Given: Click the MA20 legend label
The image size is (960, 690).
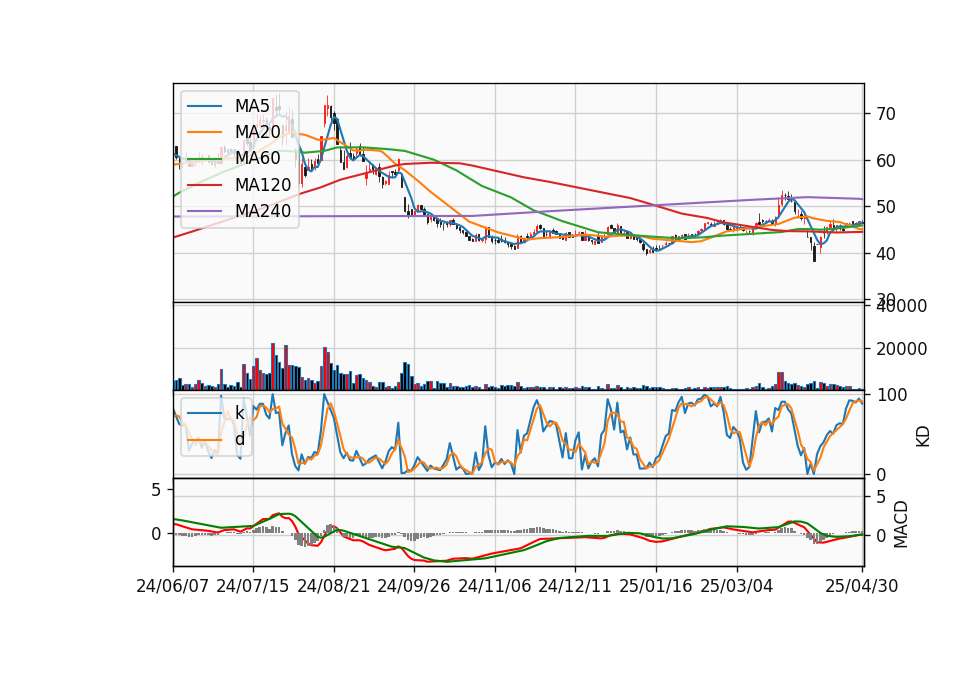Looking at the screenshot, I should point(257,132).
